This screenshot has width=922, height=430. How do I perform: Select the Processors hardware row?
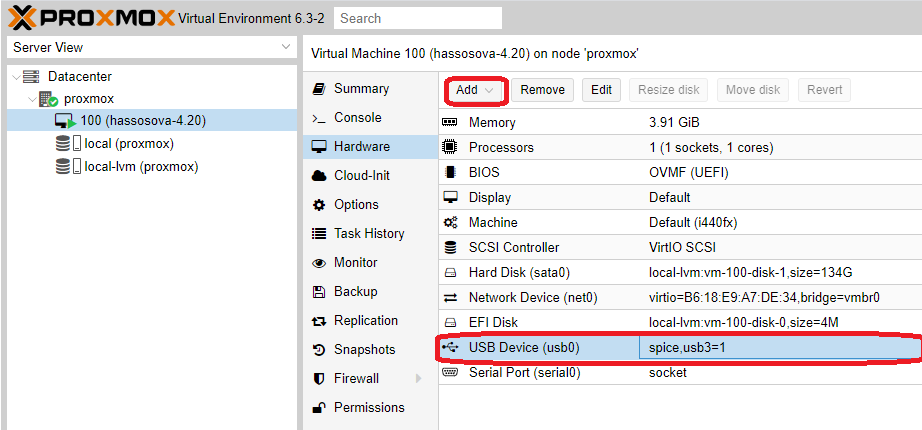click(680, 147)
